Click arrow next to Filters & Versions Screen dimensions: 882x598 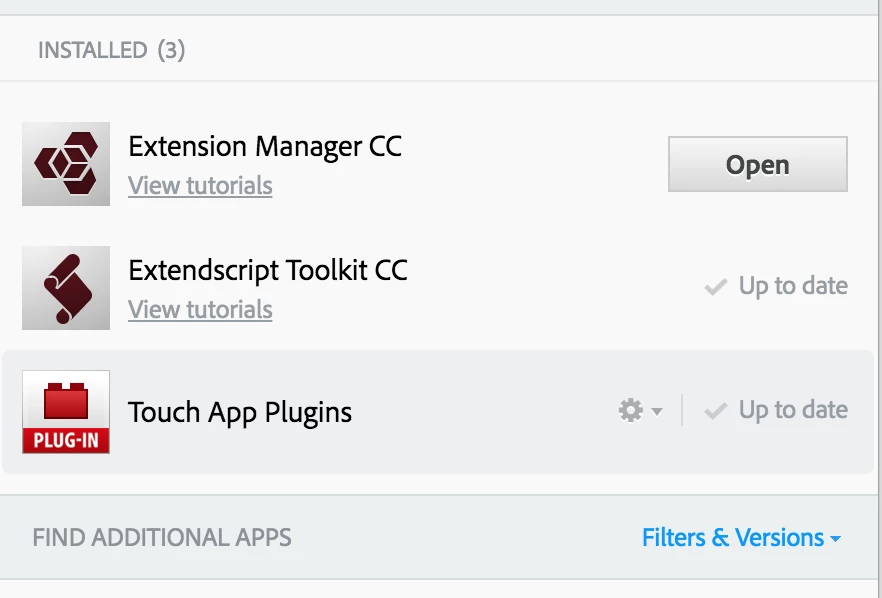pyautogui.click(x=835, y=539)
